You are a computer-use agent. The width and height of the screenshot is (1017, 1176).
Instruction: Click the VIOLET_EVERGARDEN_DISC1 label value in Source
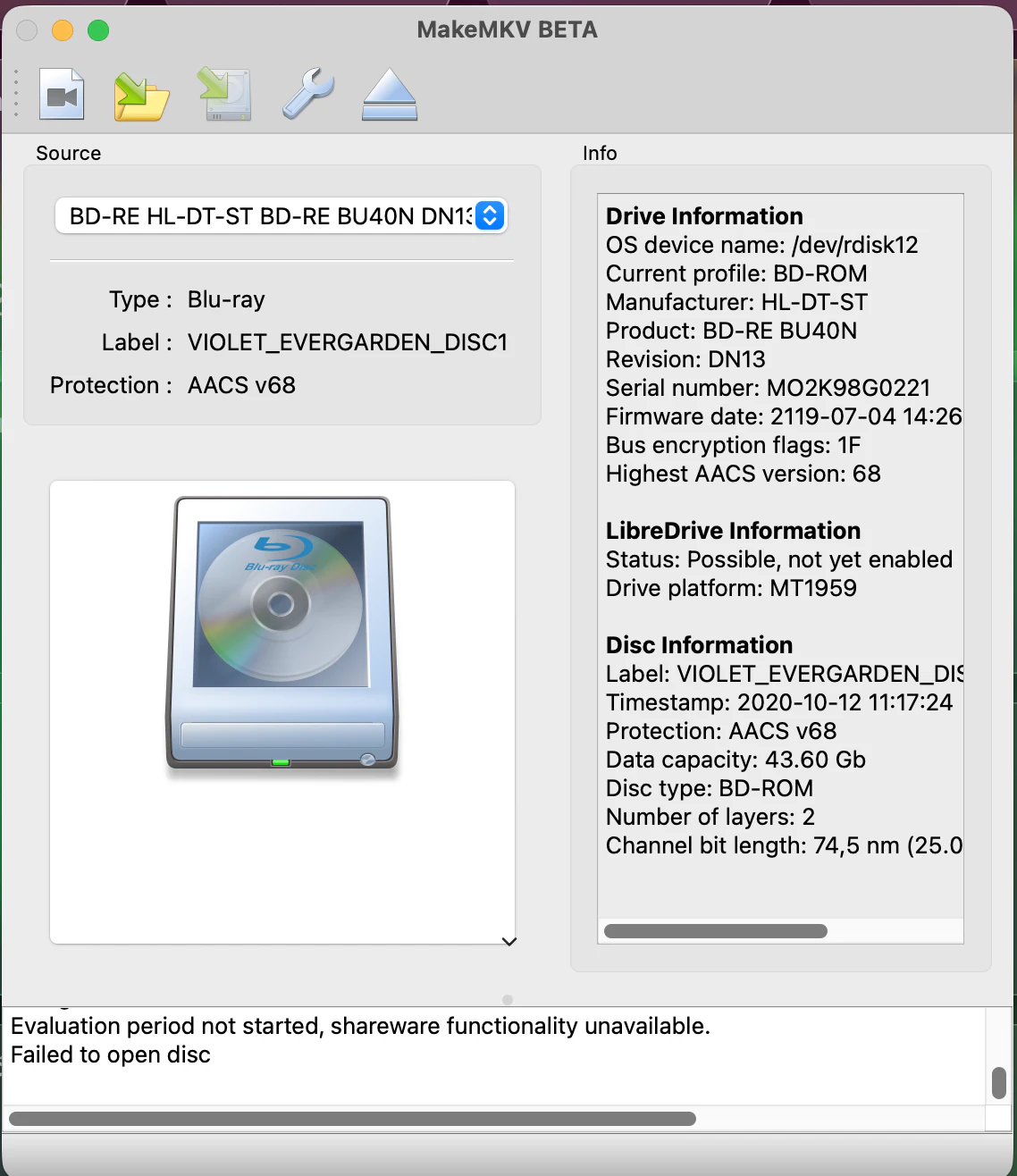click(348, 342)
